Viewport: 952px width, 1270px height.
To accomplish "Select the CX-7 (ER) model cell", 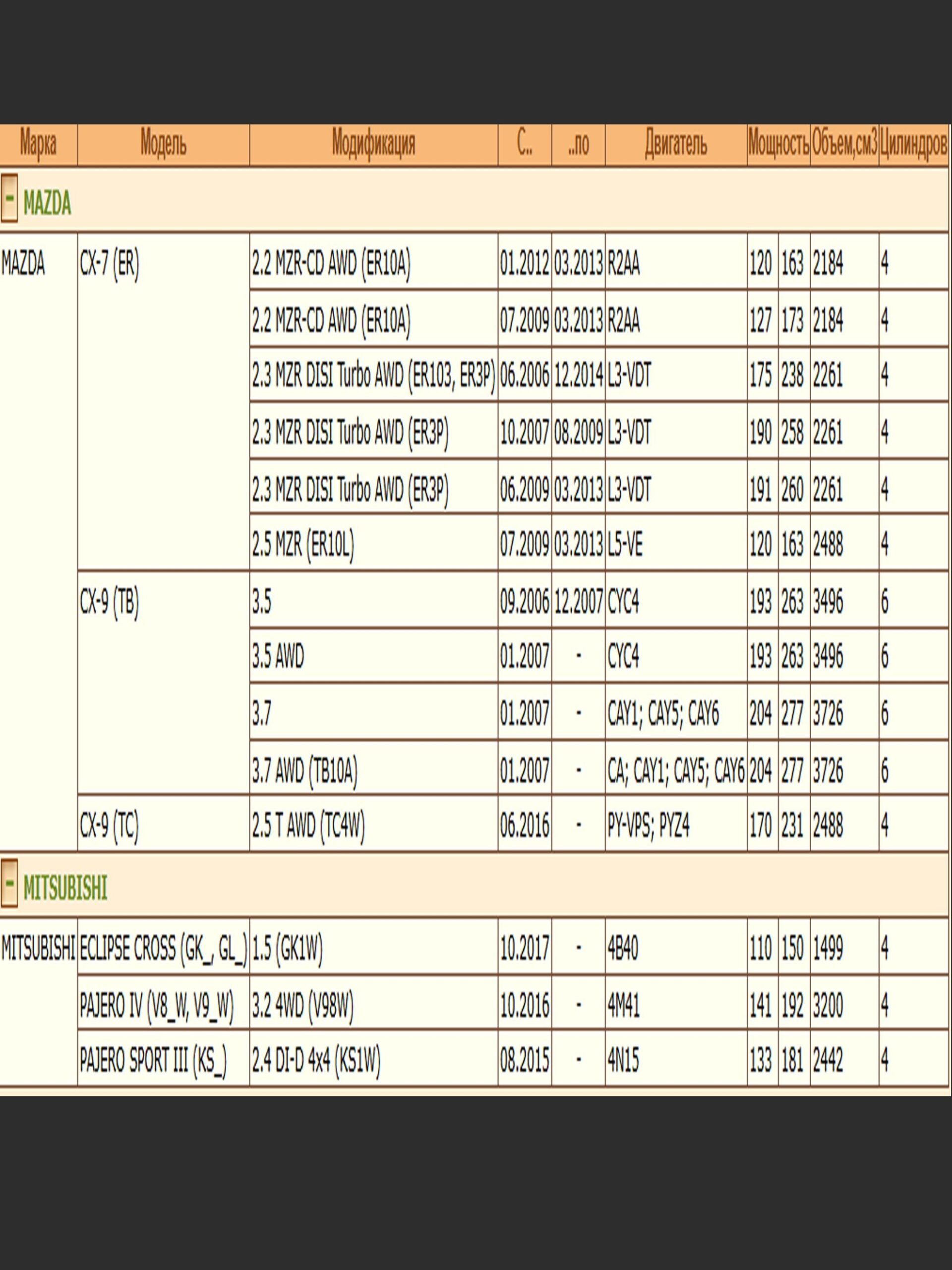I will pos(109,265).
